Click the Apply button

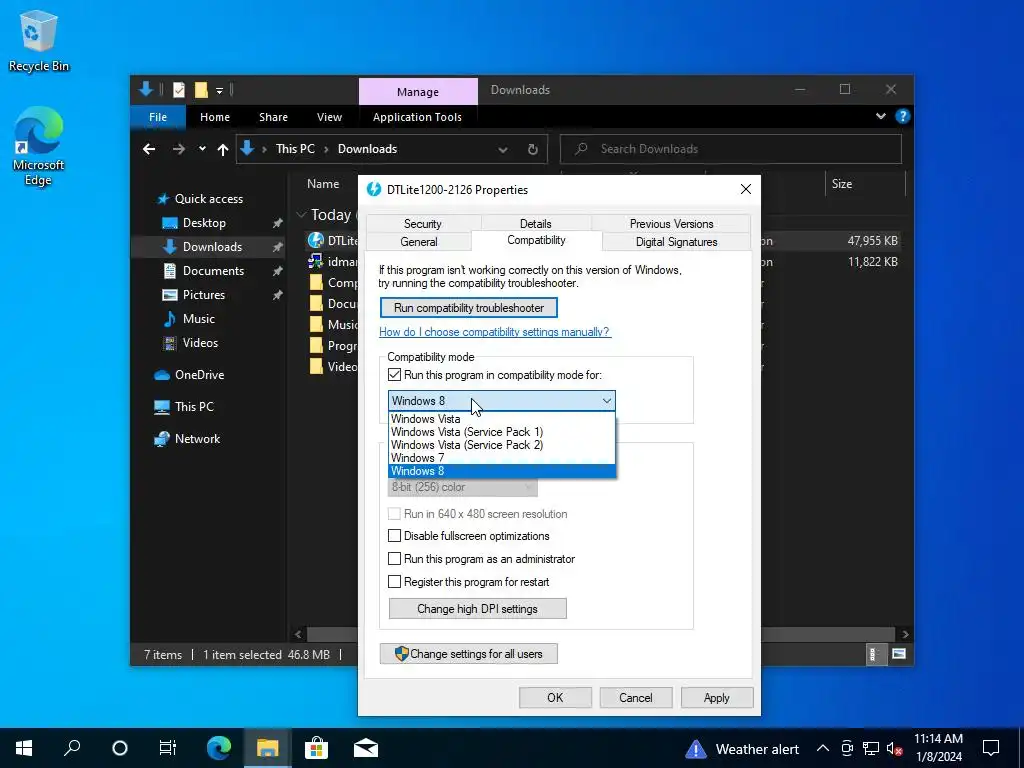click(x=716, y=697)
